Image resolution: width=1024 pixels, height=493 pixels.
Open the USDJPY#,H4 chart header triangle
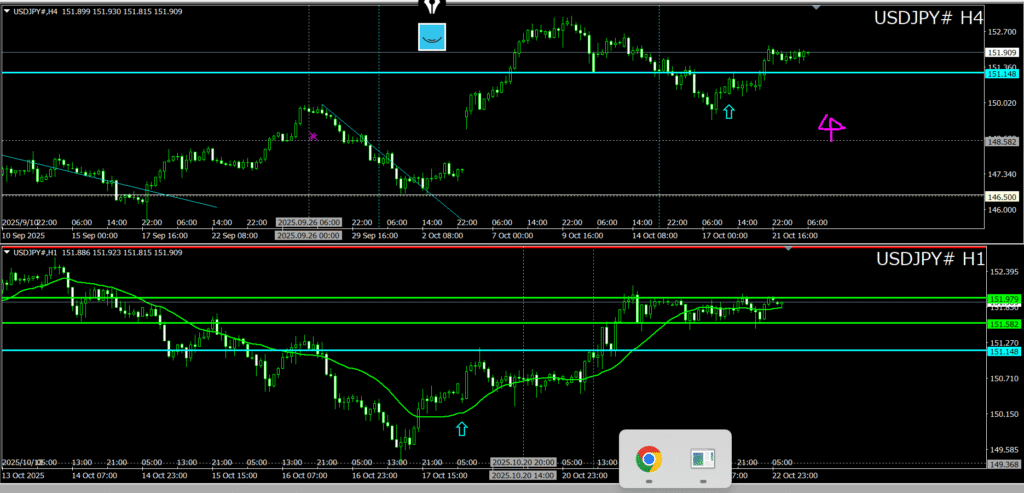coord(7,11)
